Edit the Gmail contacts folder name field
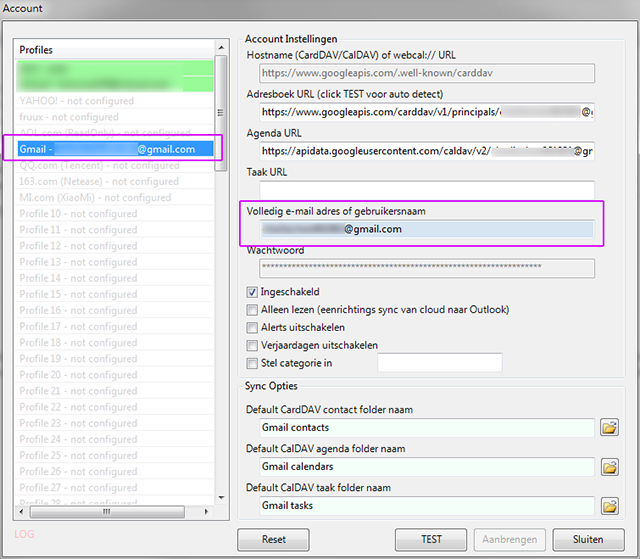The image size is (640, 559). 427,428
